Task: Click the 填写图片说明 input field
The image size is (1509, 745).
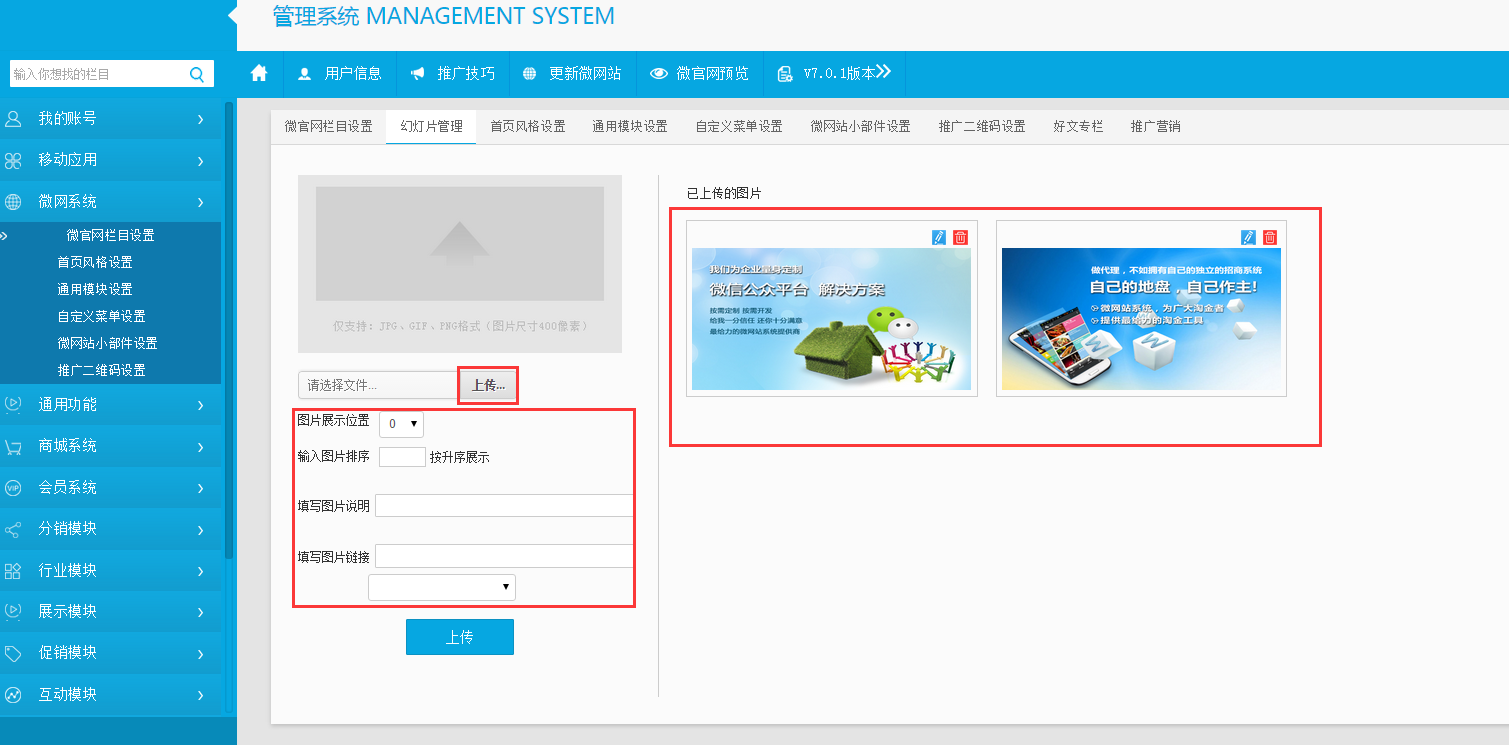Action: tap(504, 506)
